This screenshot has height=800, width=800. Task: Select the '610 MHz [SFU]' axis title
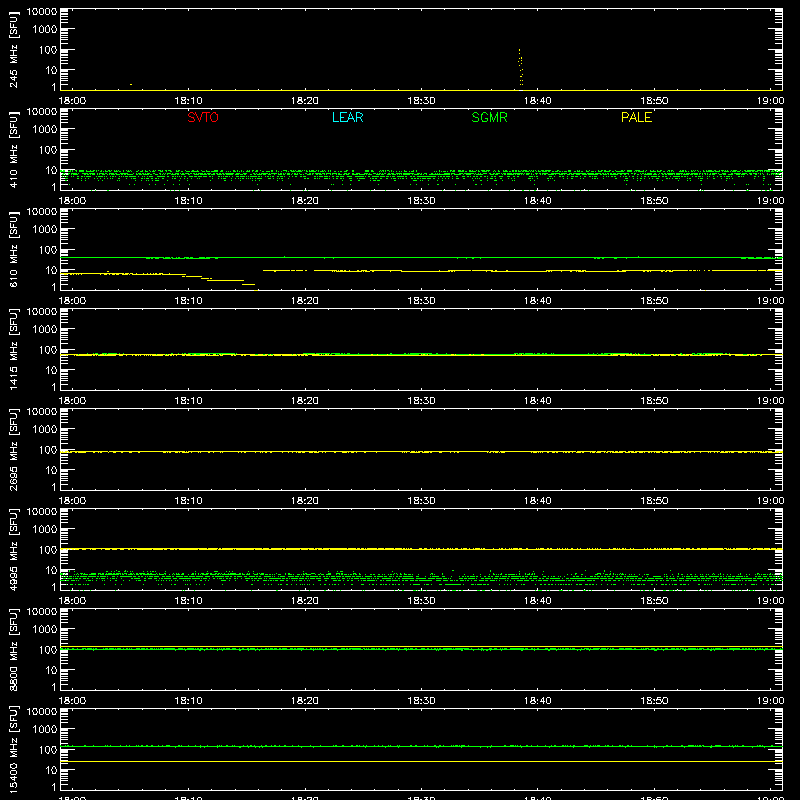[13, 249]
